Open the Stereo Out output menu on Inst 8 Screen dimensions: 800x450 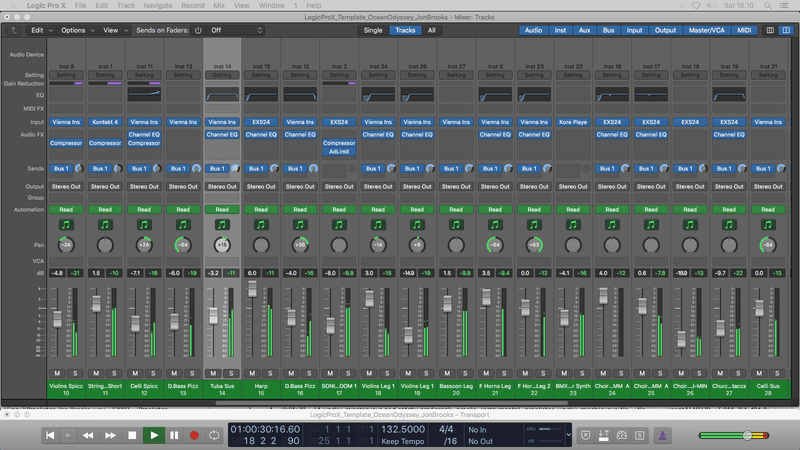[66, 187]
